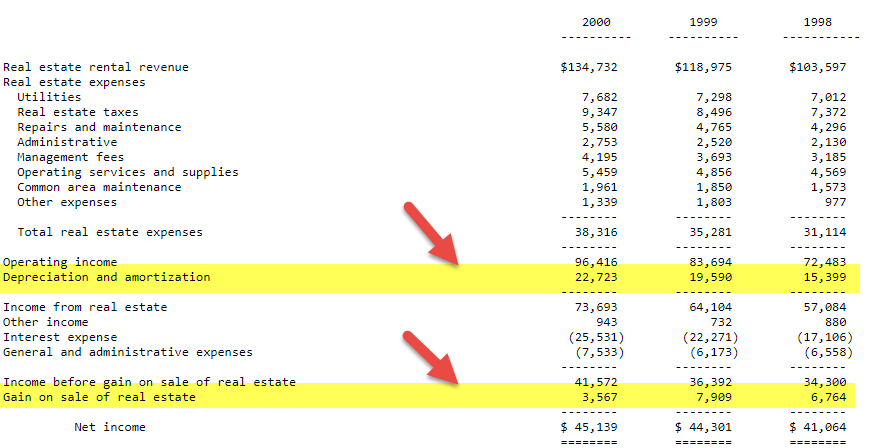Select the 1998 column header

(822, 22)
